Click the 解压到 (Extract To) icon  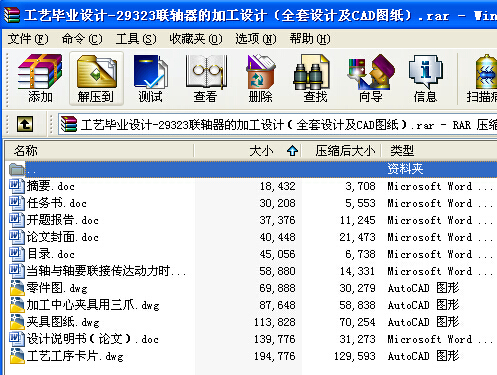pyautogui.click(x=96, y=78)
